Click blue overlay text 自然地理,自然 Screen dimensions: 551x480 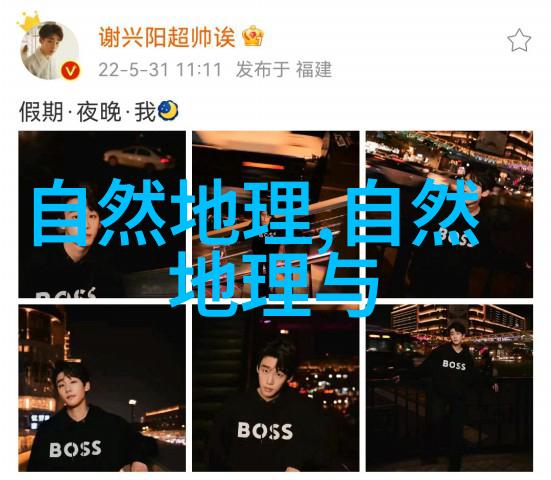point(257,213)
